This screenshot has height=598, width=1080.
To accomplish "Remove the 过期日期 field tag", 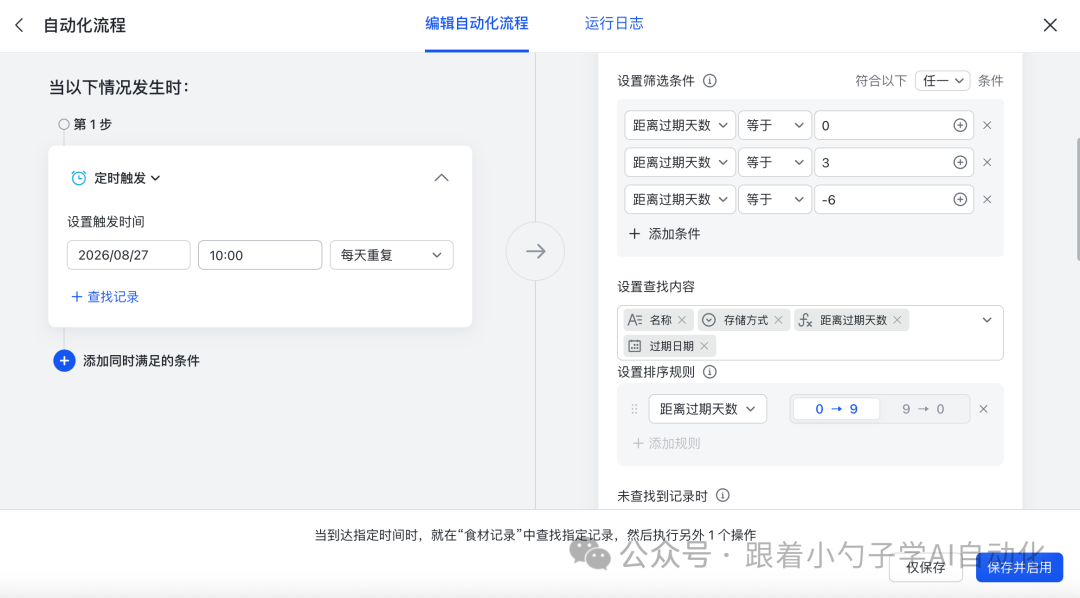I will 704,346.
